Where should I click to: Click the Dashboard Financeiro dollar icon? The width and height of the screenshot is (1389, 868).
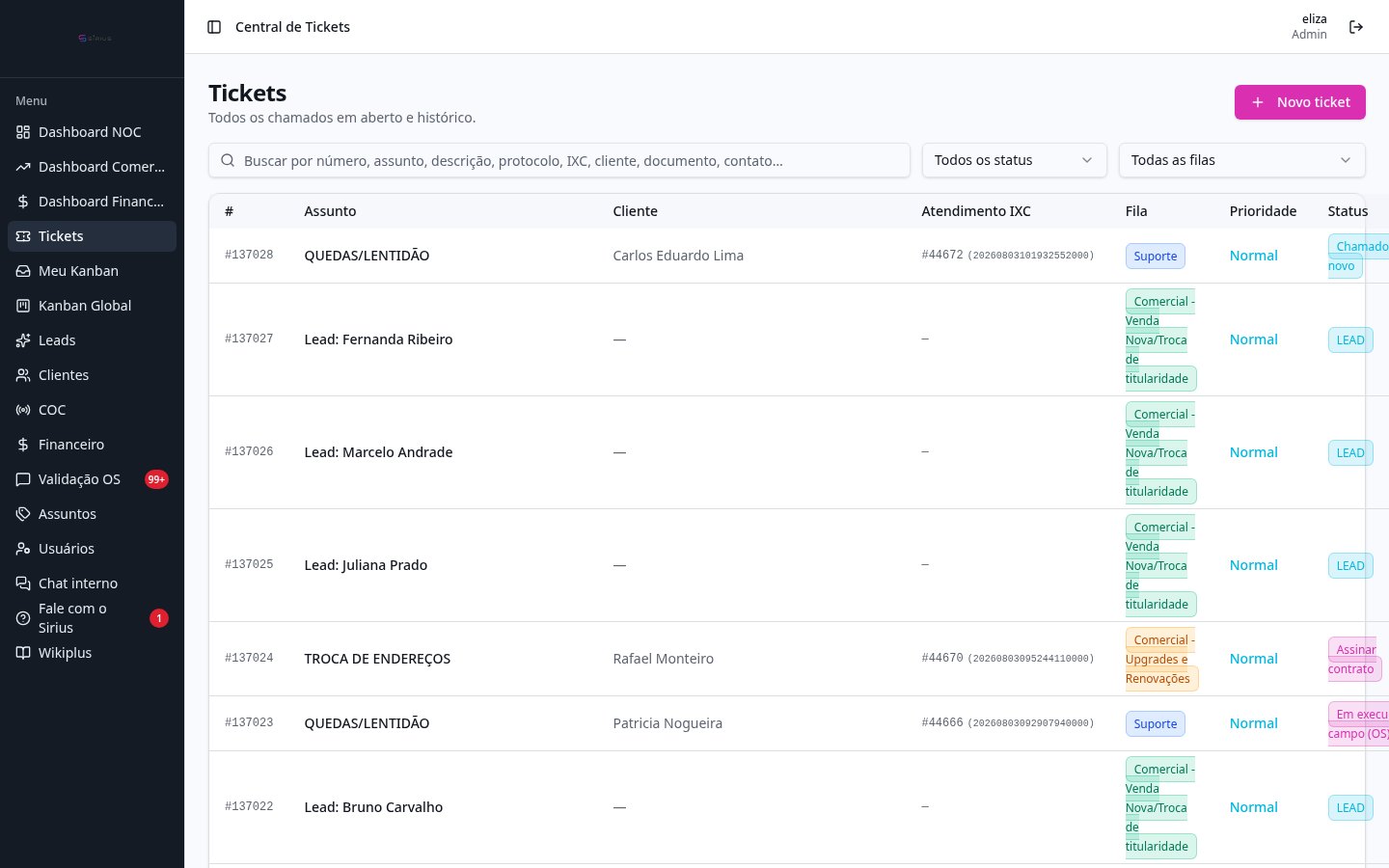click(23, 202)
